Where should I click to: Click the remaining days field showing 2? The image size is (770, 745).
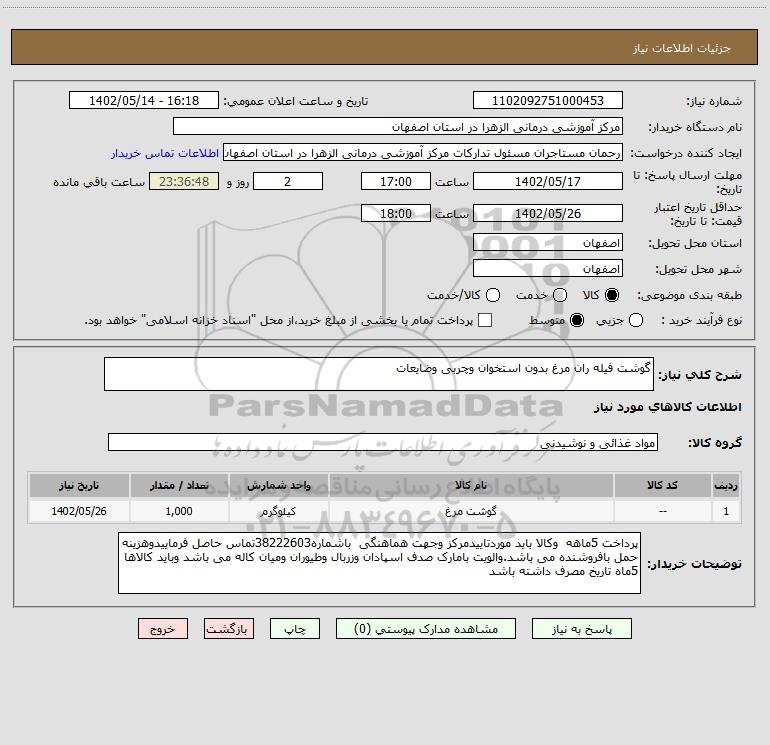coord(288,181)
